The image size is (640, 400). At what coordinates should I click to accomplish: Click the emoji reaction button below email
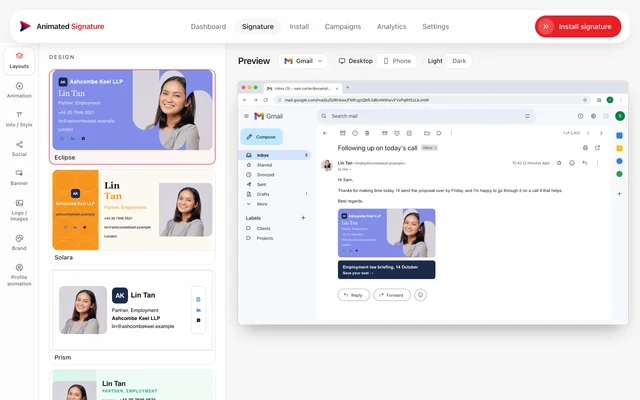(x=420, y=295)
